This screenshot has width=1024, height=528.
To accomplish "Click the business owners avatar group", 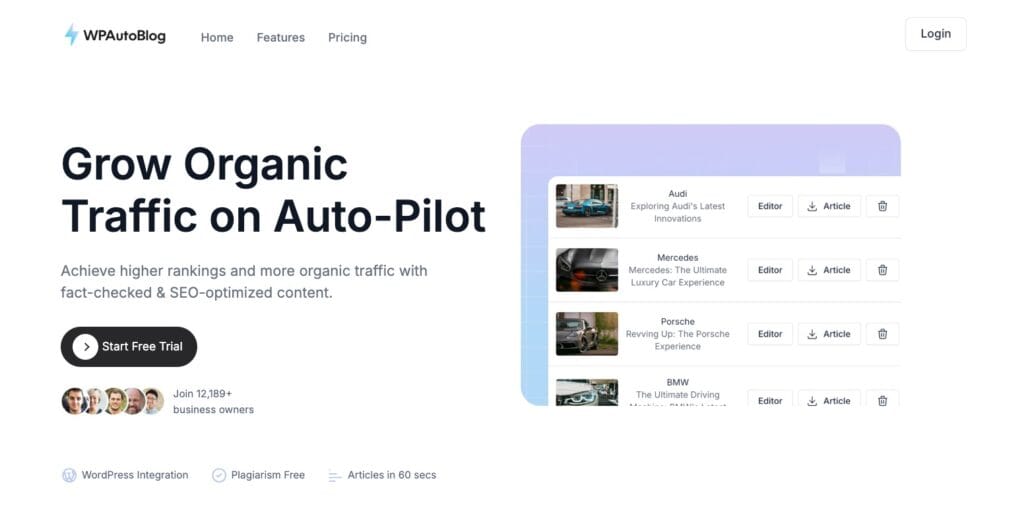I will pos(112,401).
